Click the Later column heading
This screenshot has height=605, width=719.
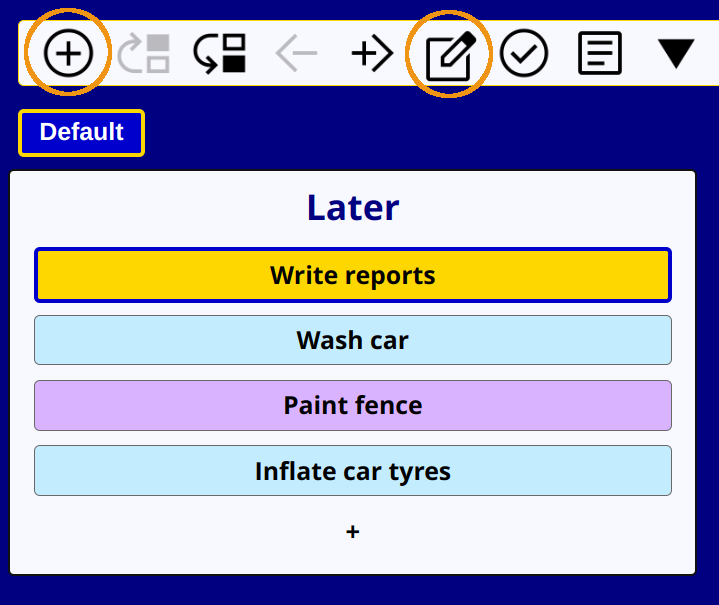coord(353,208)
